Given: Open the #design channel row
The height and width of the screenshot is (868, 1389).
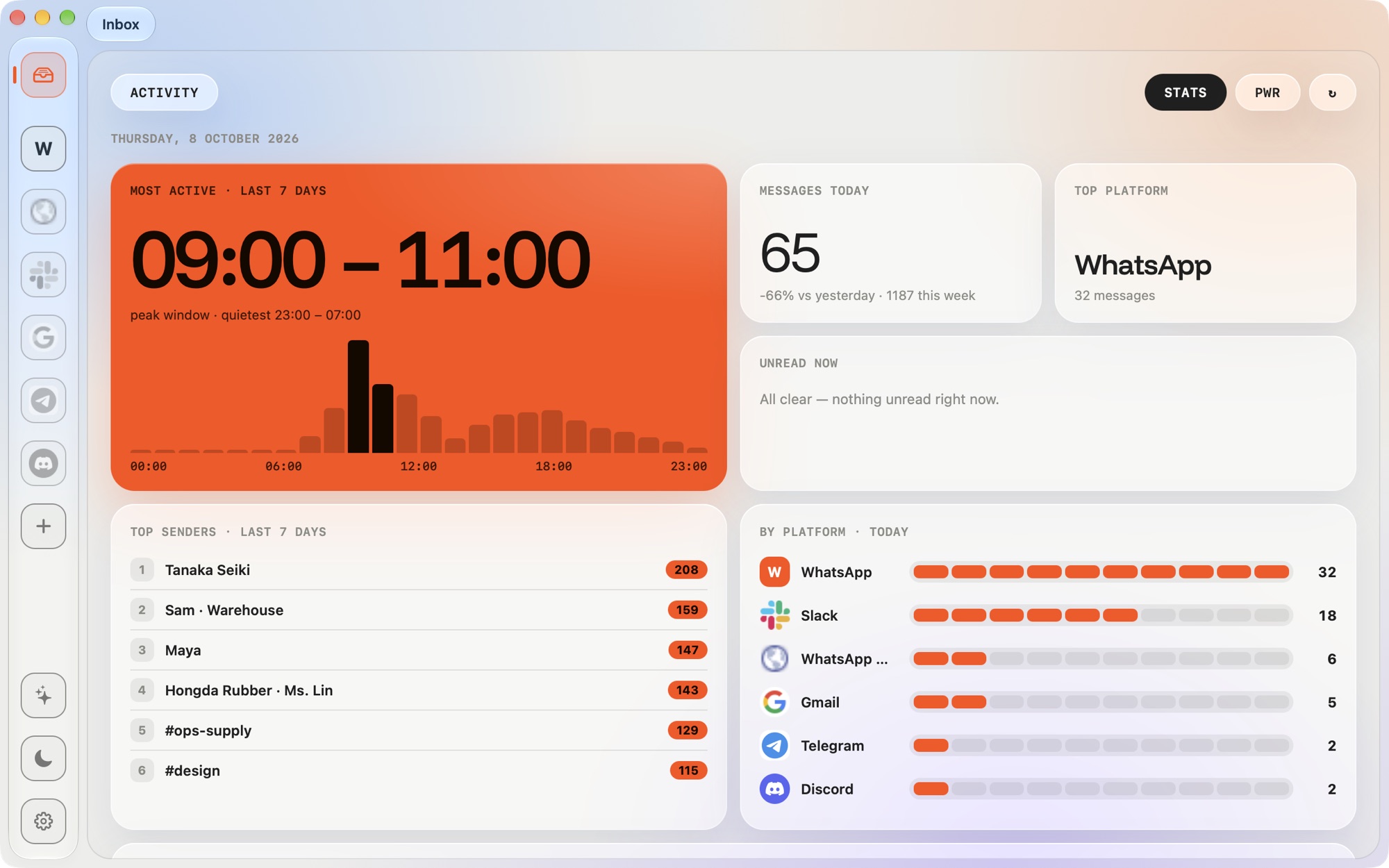Looking at the screenshot, I should click(x=418, y=771).
